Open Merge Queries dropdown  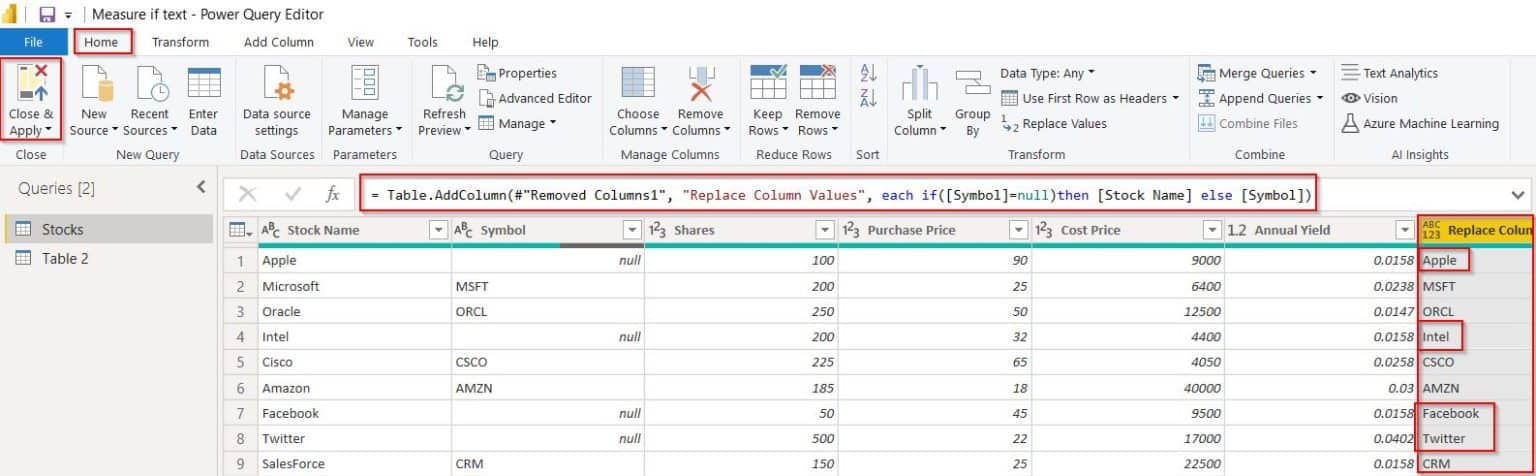tap(1257, 73)
